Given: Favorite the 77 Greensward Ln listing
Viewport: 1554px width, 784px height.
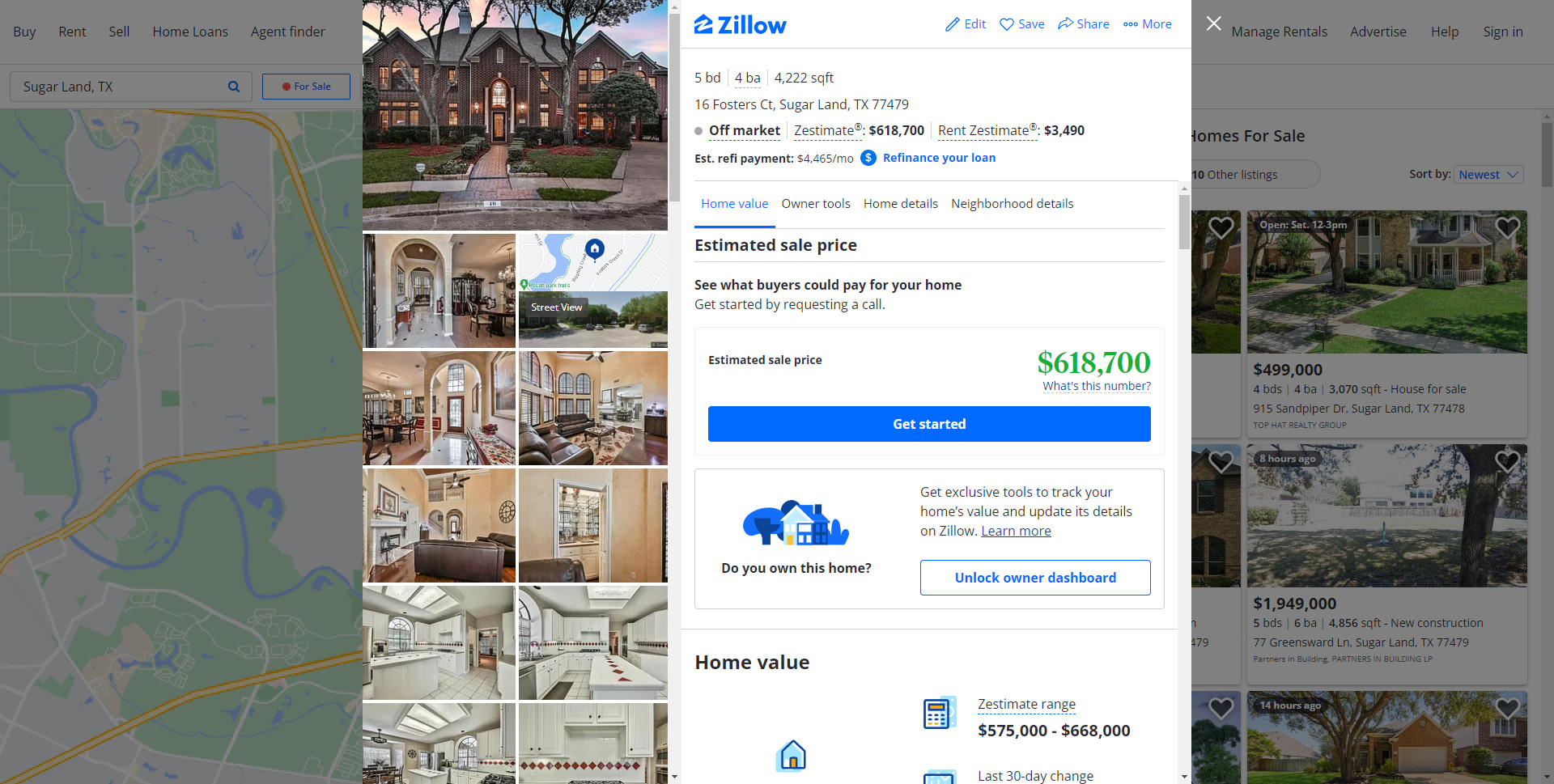Looking at the screenshot, I should pyautogui.click(x=1507, y=462).
